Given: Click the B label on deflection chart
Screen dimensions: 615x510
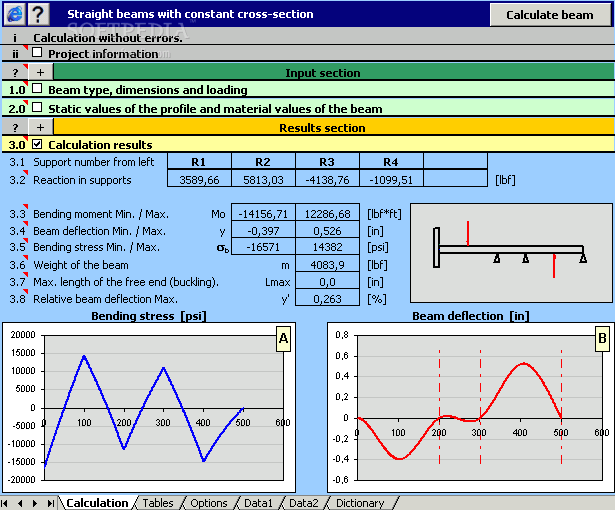Looking at the screenshot, I should pyautogui.click(x=602, y=338).
